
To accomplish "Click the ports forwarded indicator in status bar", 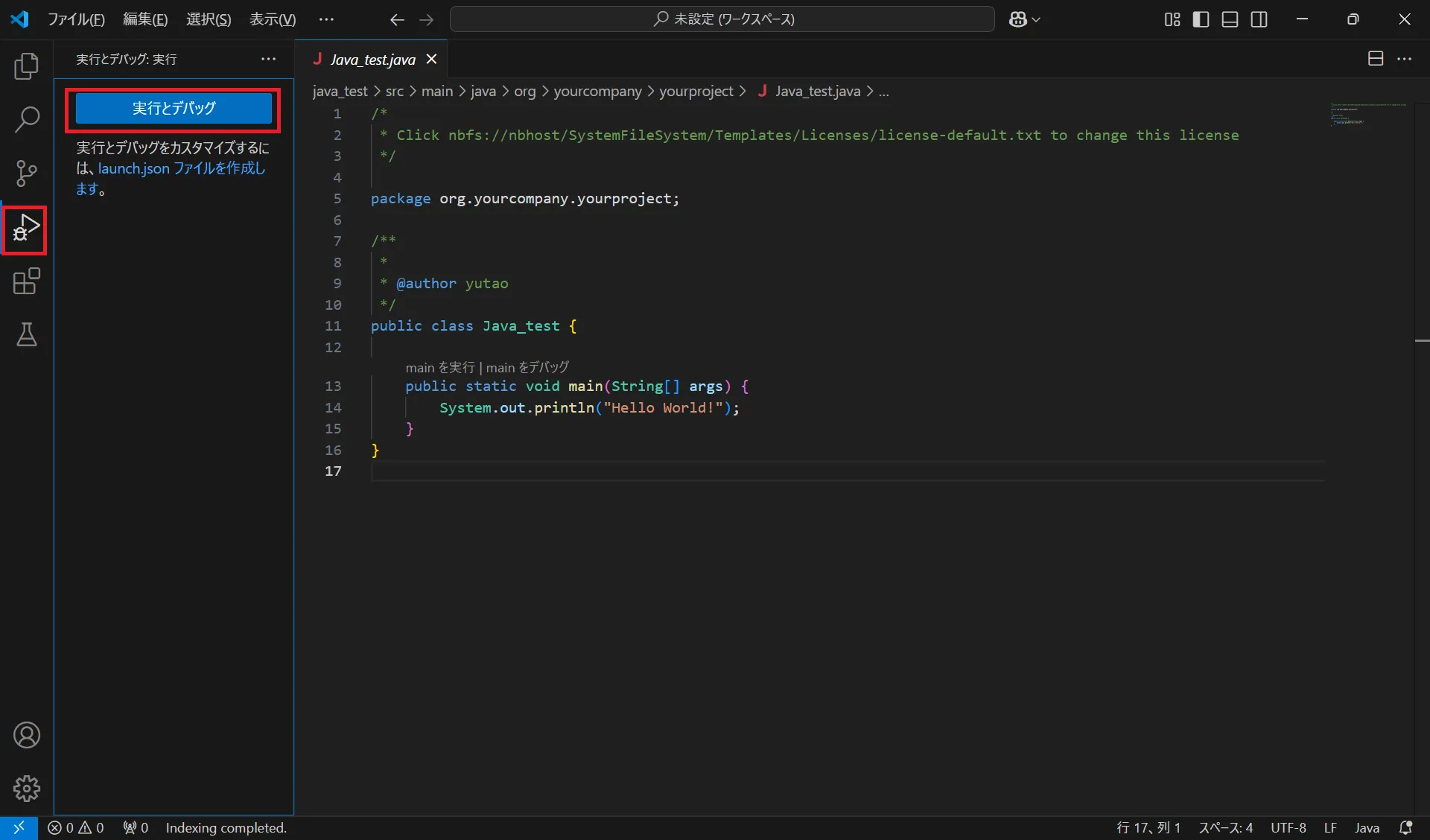I will (x=136, y=827).
